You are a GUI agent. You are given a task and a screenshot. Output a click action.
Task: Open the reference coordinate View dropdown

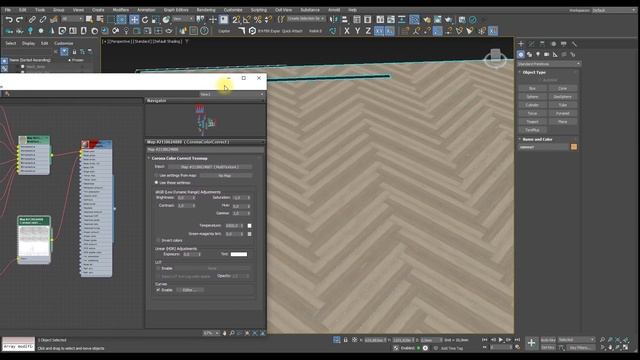click(183, 19)
